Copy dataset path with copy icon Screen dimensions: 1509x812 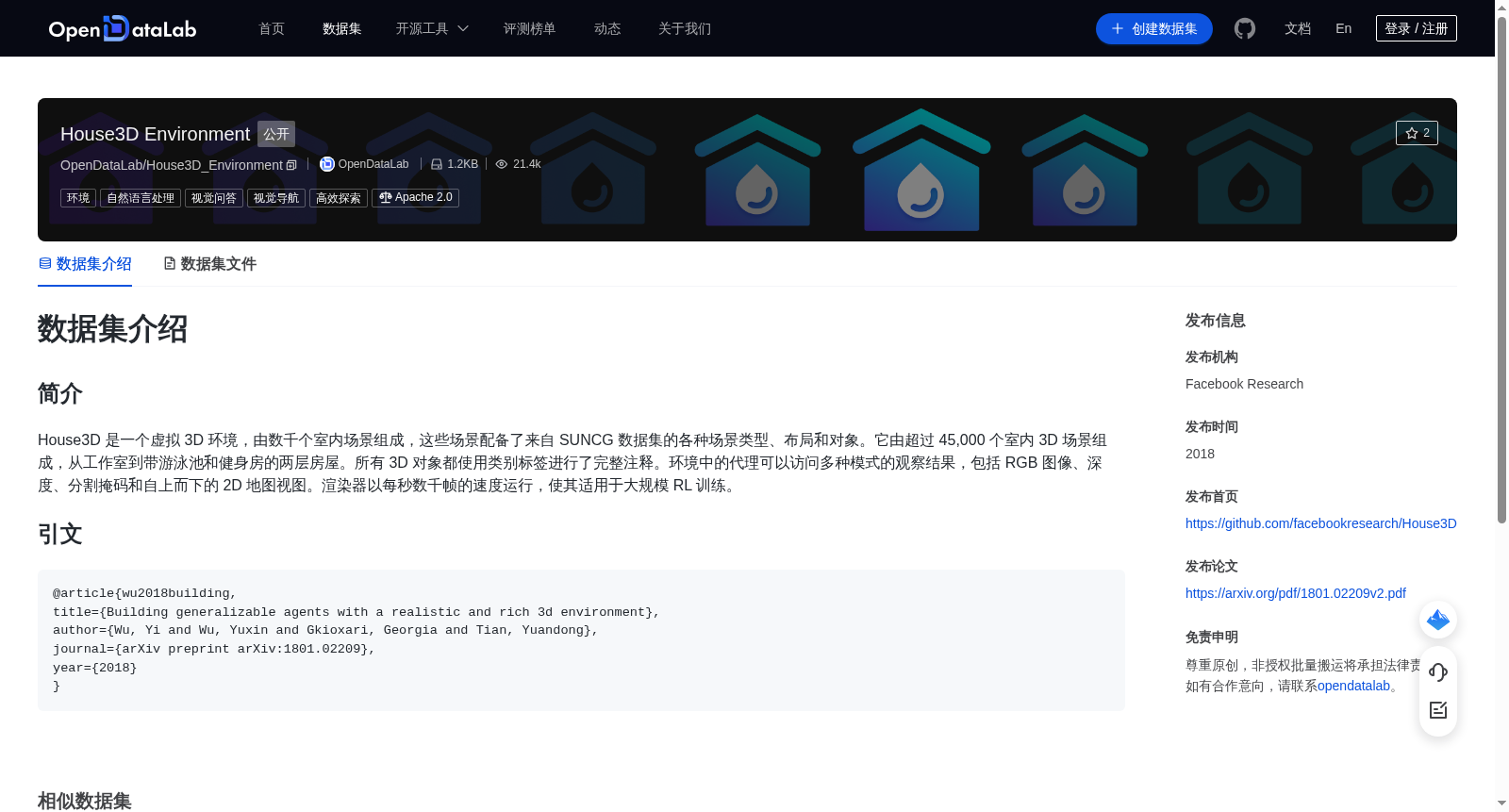click(291, 165)
